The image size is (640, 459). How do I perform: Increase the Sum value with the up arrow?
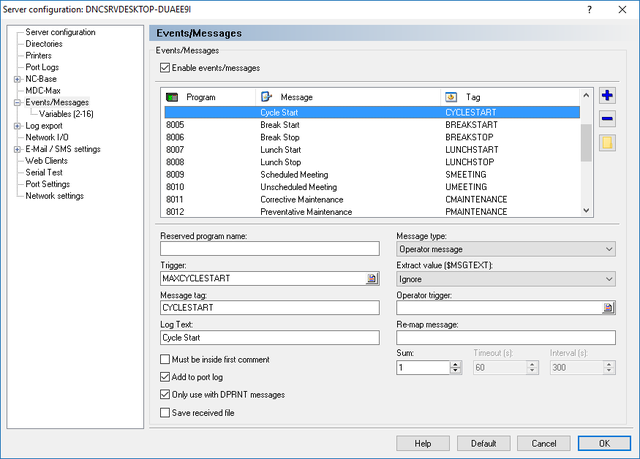[x=456, y=364]
